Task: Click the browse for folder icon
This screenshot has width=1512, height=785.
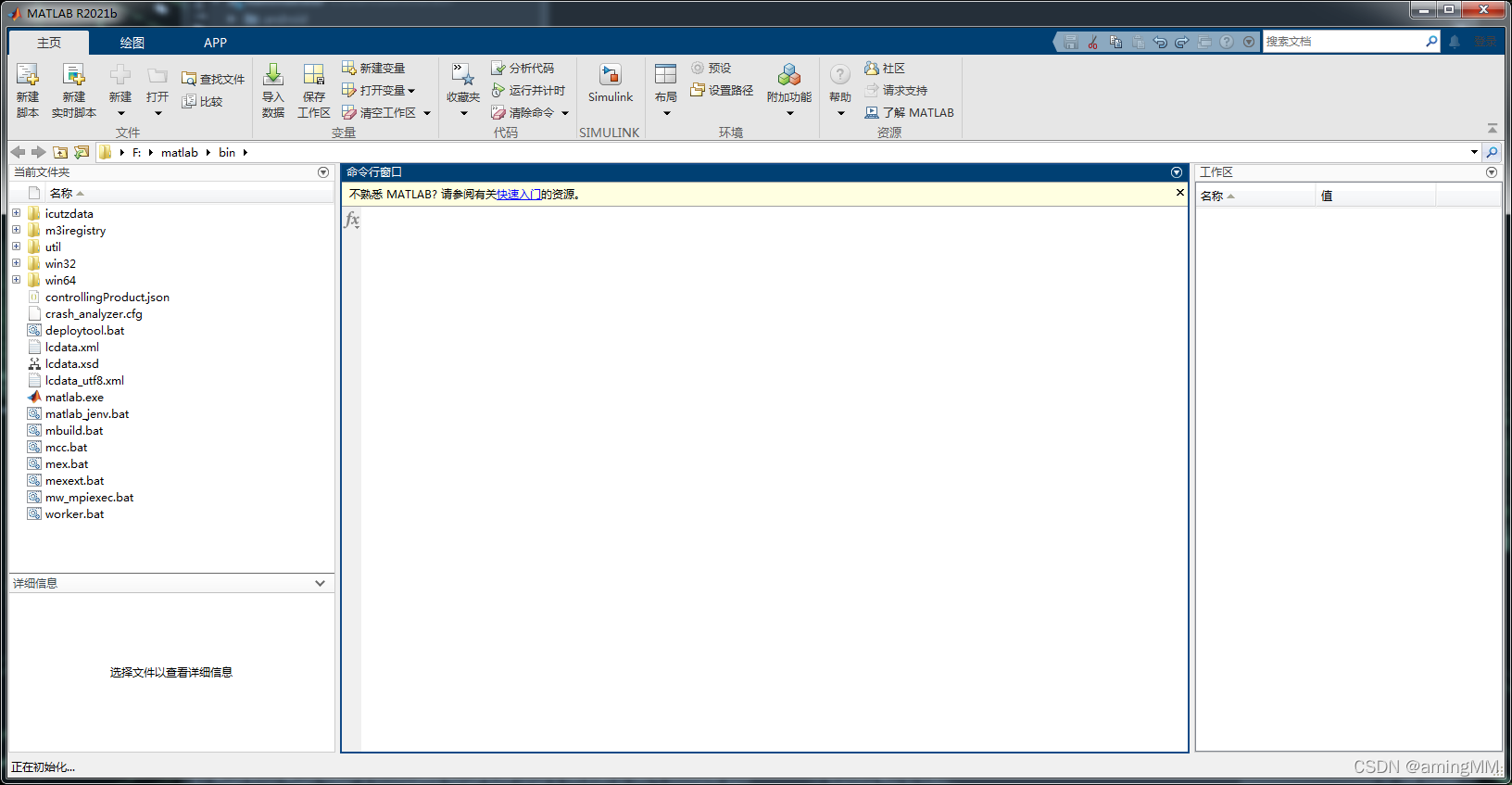Action: pos(82,152)
